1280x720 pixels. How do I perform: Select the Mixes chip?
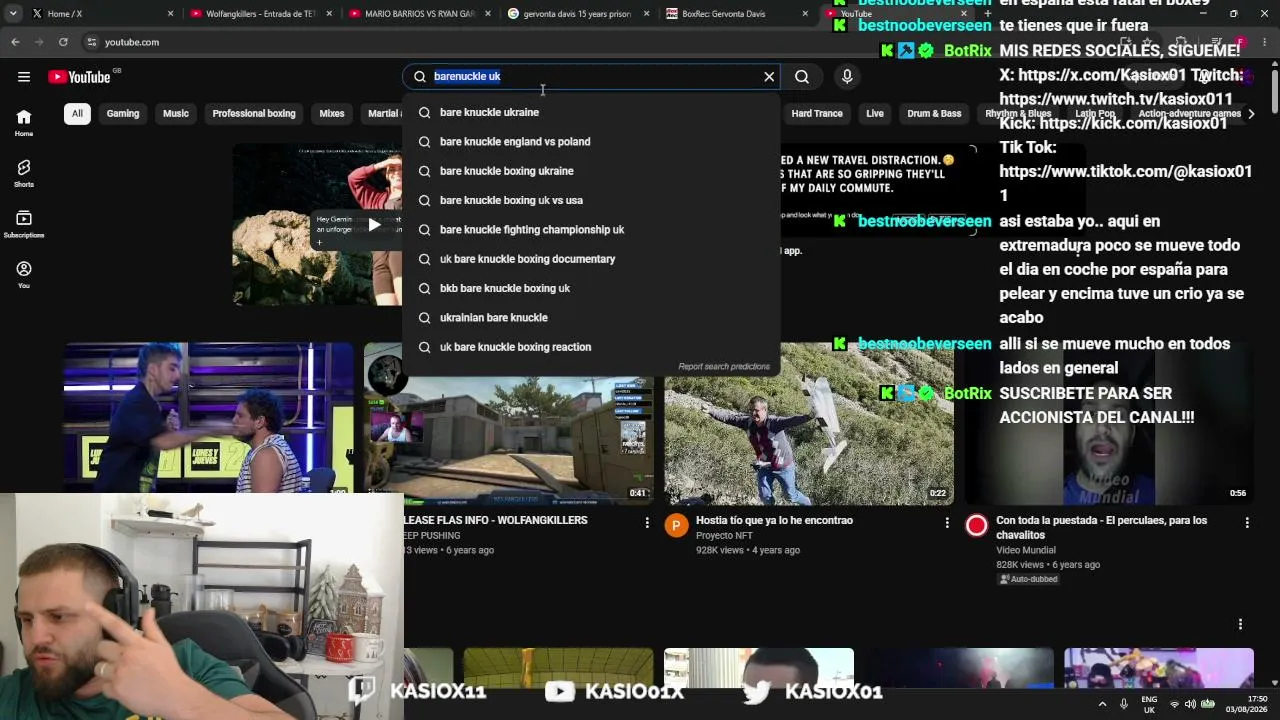(332, 114)
